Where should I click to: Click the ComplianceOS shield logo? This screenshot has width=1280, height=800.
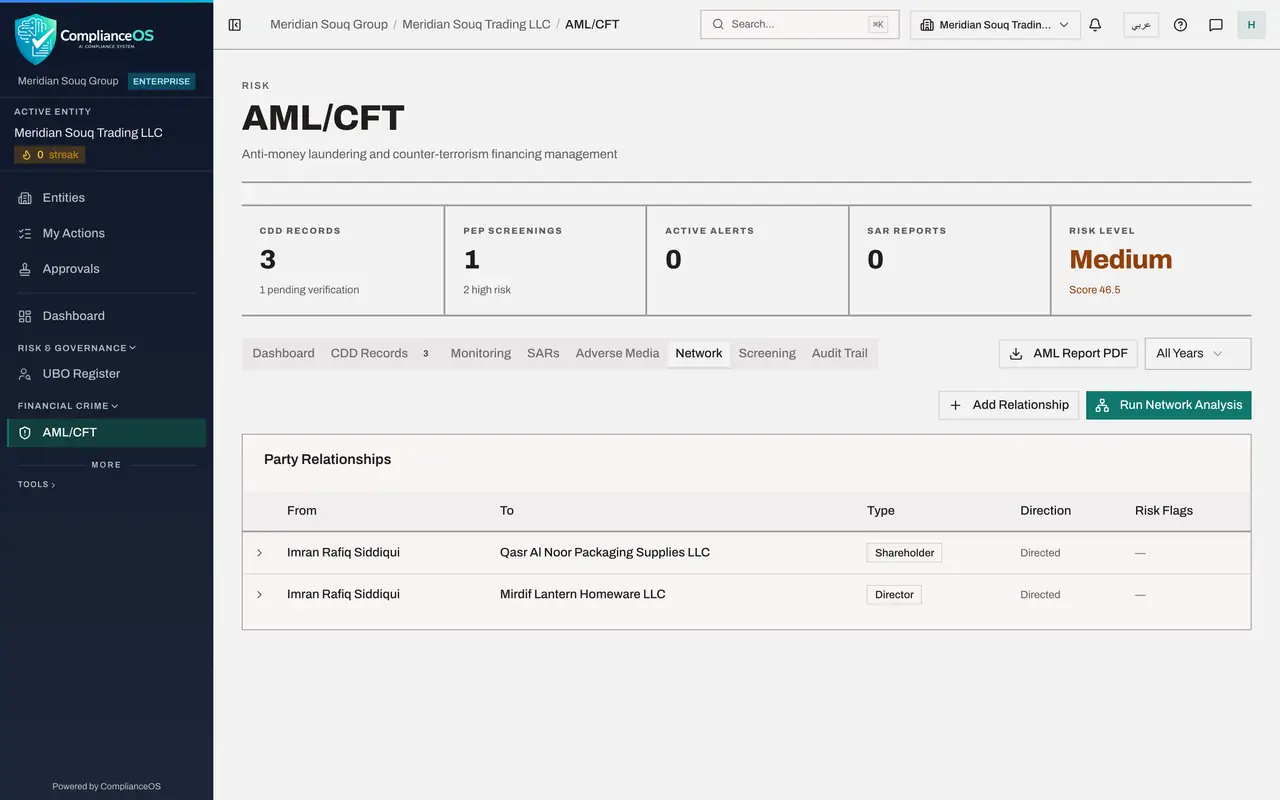pos(35,38)
